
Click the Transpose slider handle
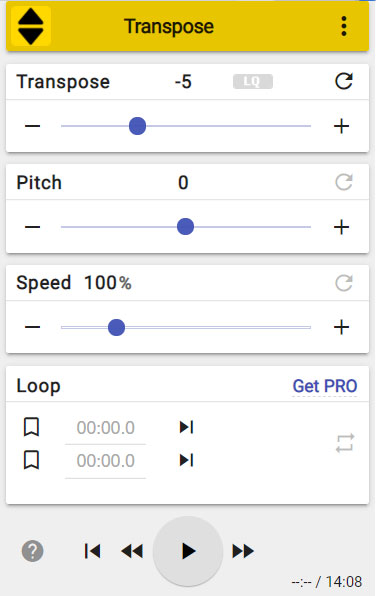point(137,126)
